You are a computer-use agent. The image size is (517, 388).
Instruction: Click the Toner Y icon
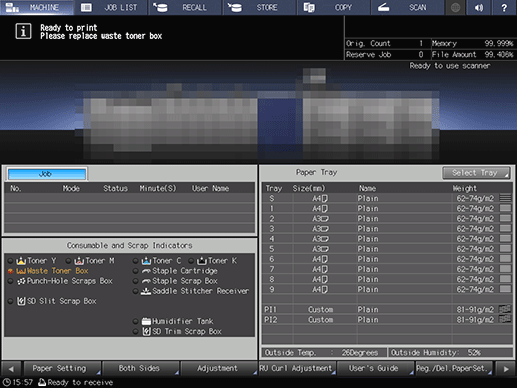21,261
